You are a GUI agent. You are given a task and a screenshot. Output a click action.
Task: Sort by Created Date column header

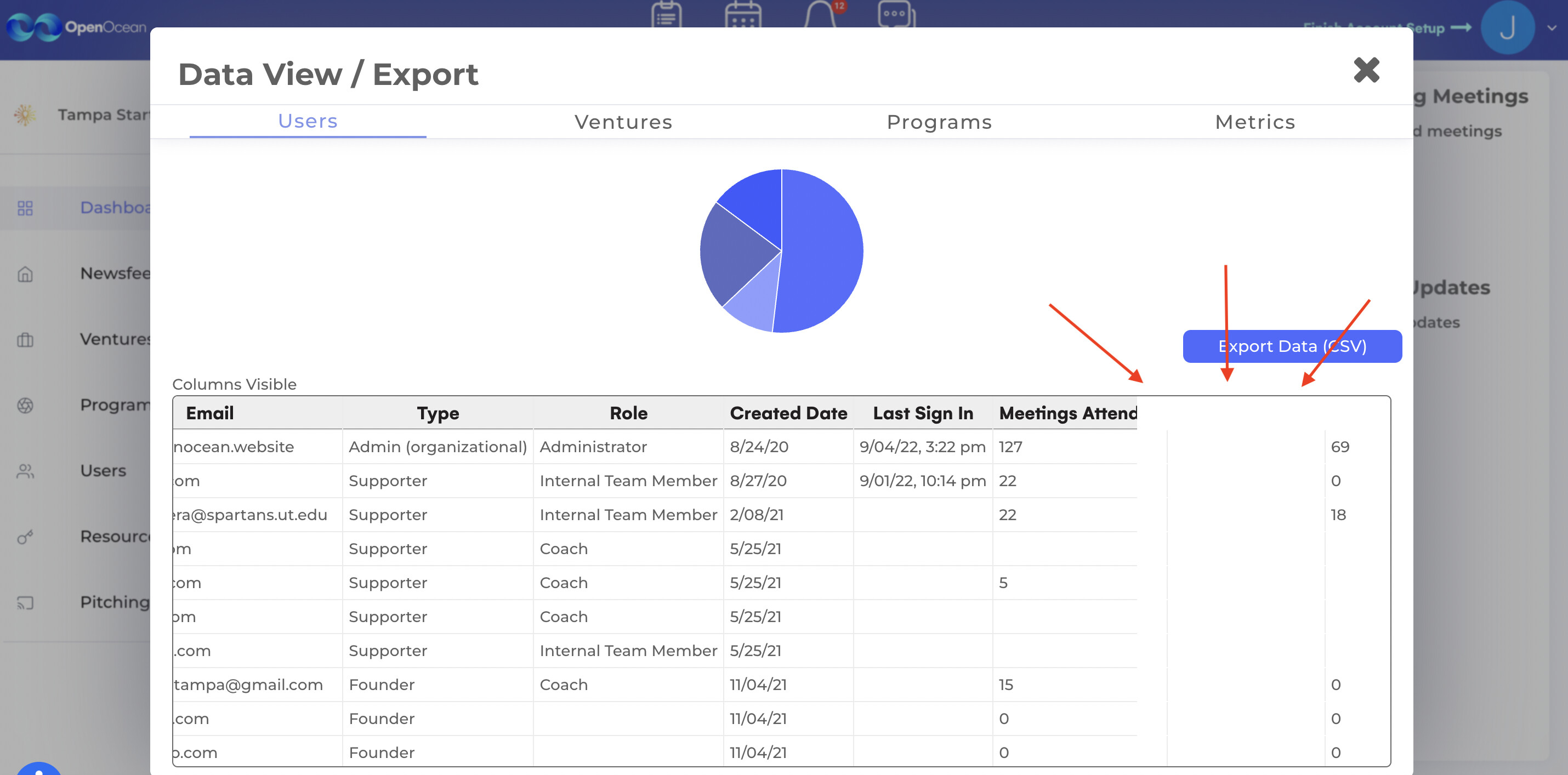tap(788, 413)
